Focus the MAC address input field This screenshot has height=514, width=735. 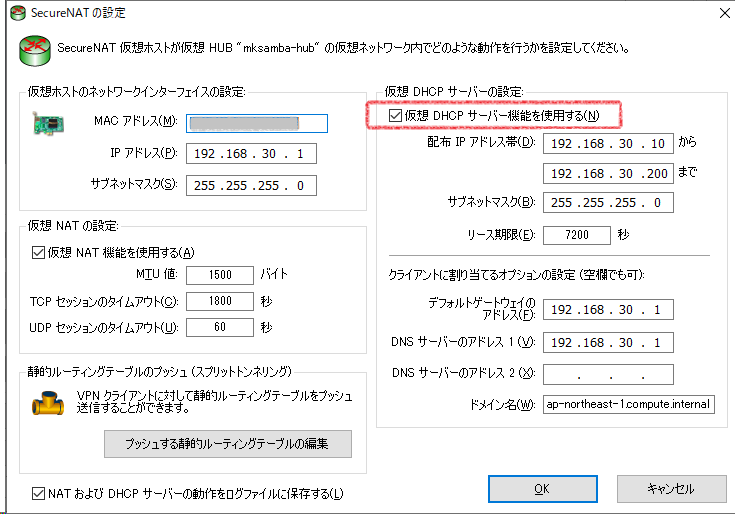pyautogui.click(x=257, y=123)
